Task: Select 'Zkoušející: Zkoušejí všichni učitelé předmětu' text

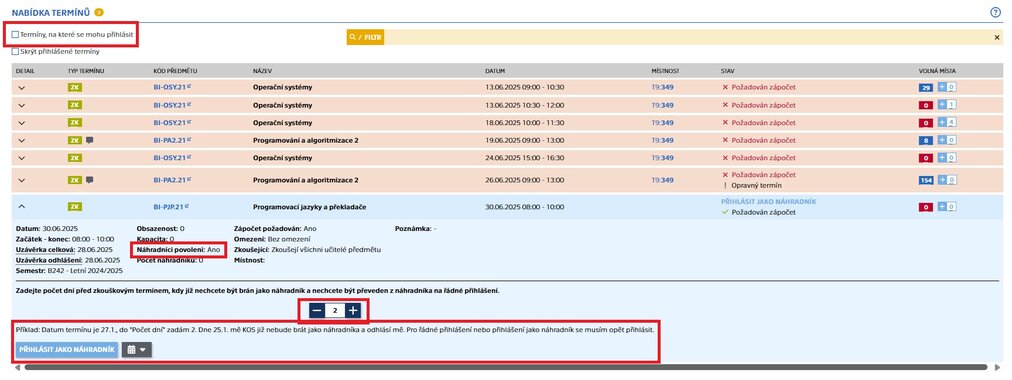Action: [307, 249]
